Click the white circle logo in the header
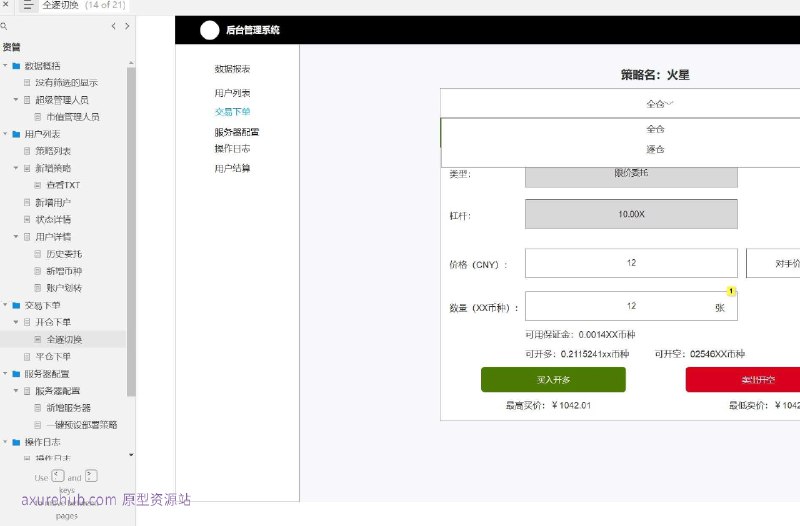 point(209,30)
